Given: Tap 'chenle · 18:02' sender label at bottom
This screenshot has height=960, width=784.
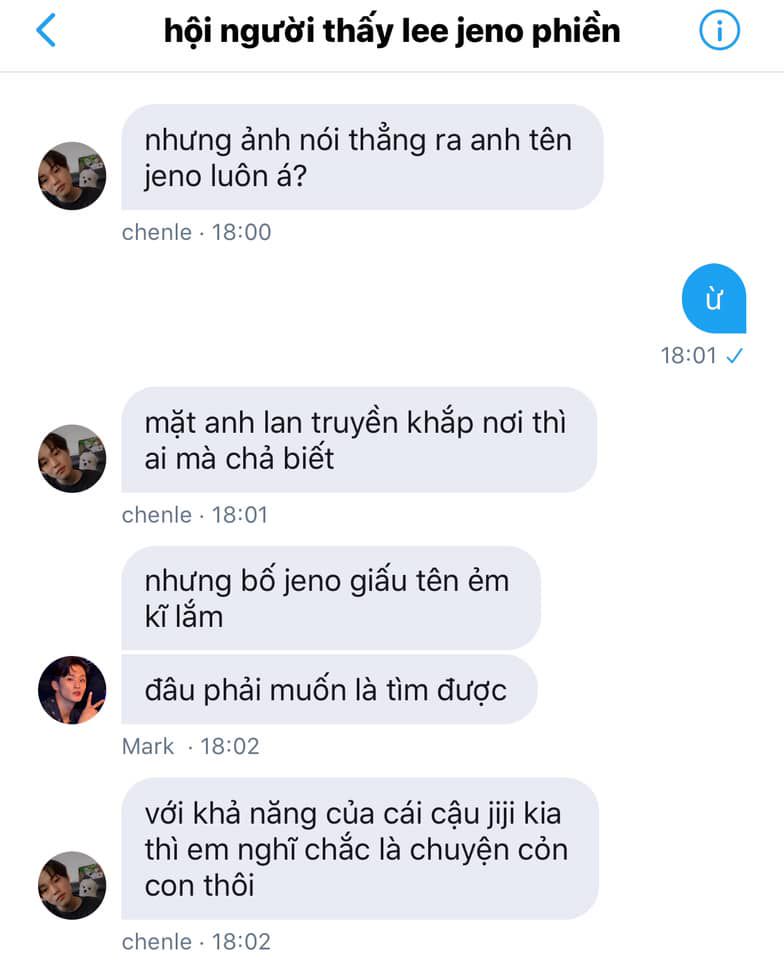Looking at the screenshot, I should coord(196,942).
